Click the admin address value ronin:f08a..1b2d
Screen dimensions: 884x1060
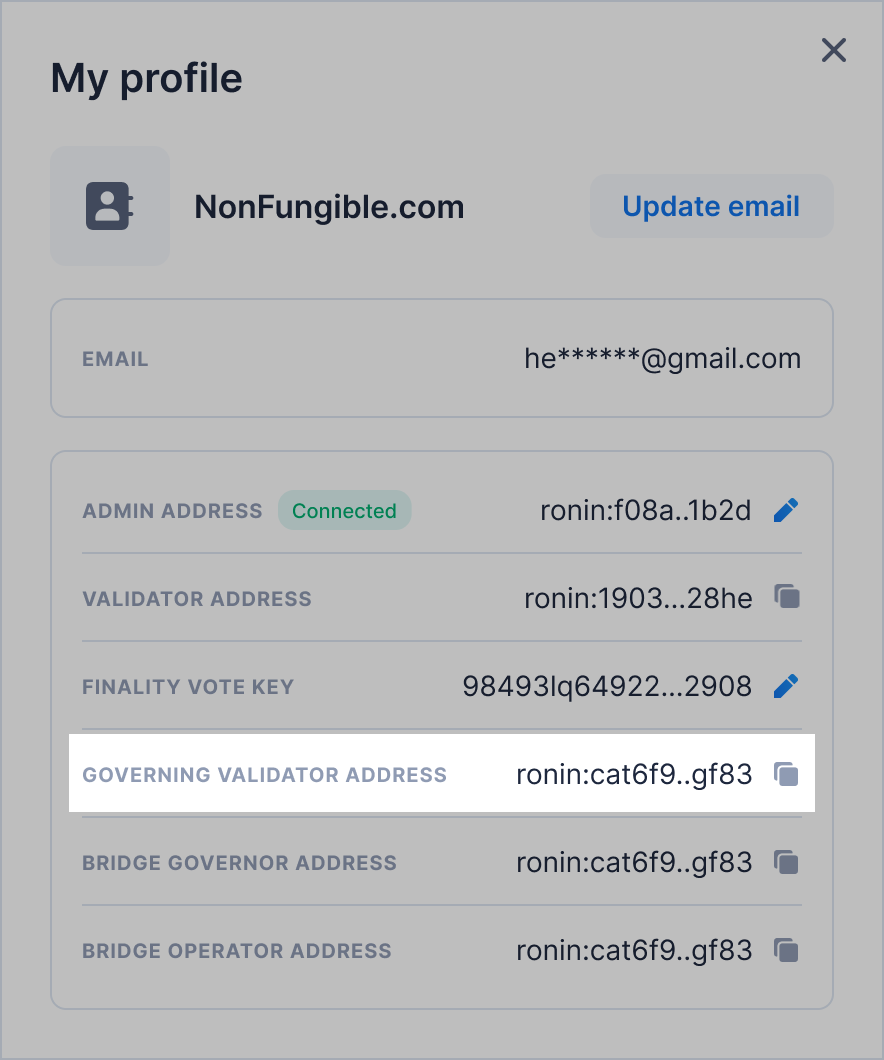coord(645,511)
